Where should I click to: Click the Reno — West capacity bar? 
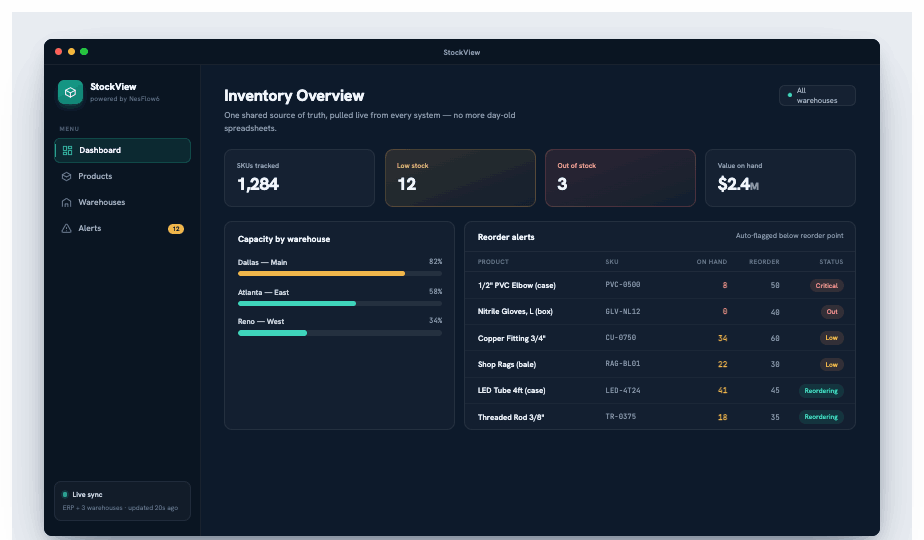(340, 333)
